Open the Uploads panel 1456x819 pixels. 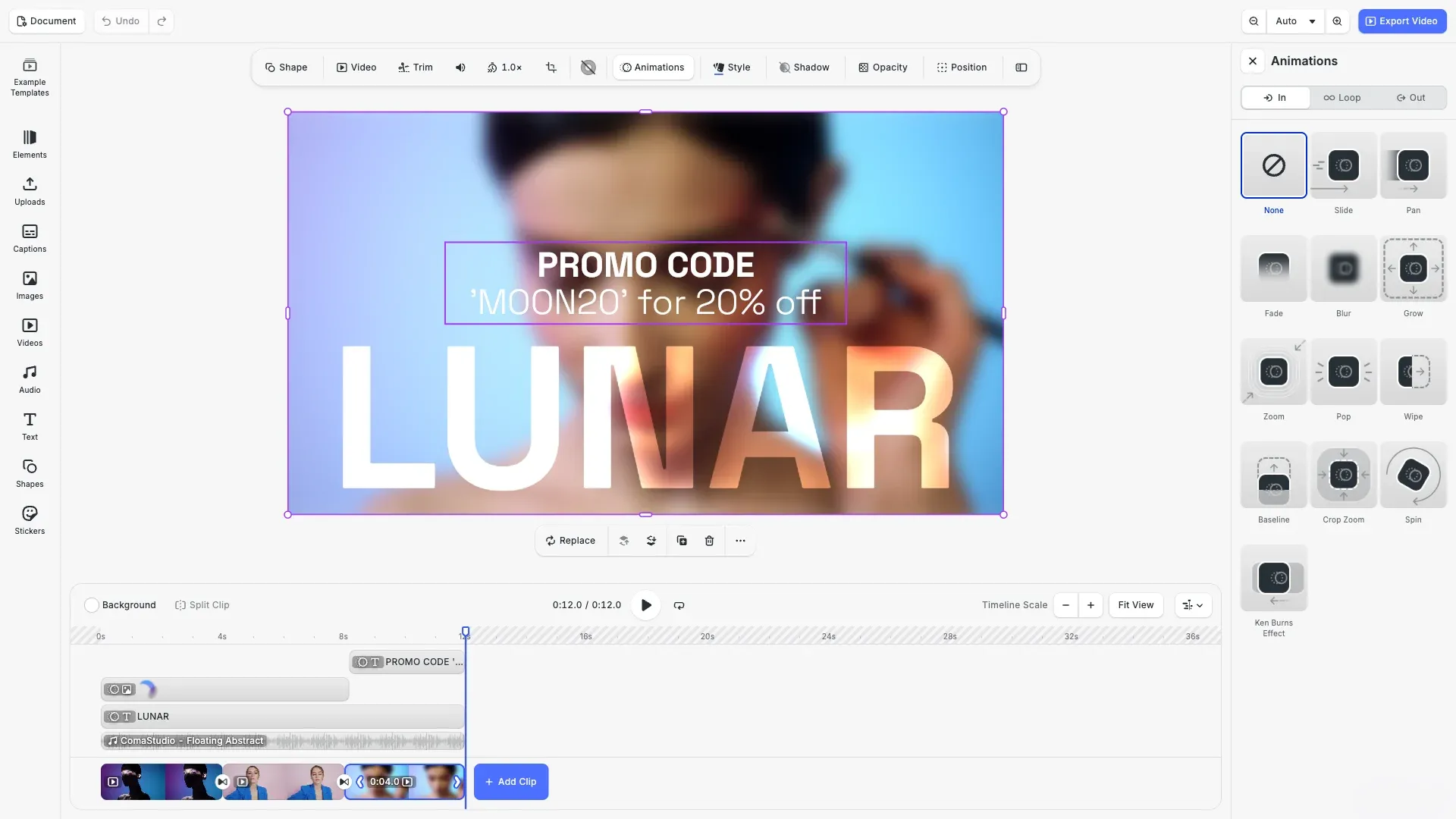click(30, 191)
